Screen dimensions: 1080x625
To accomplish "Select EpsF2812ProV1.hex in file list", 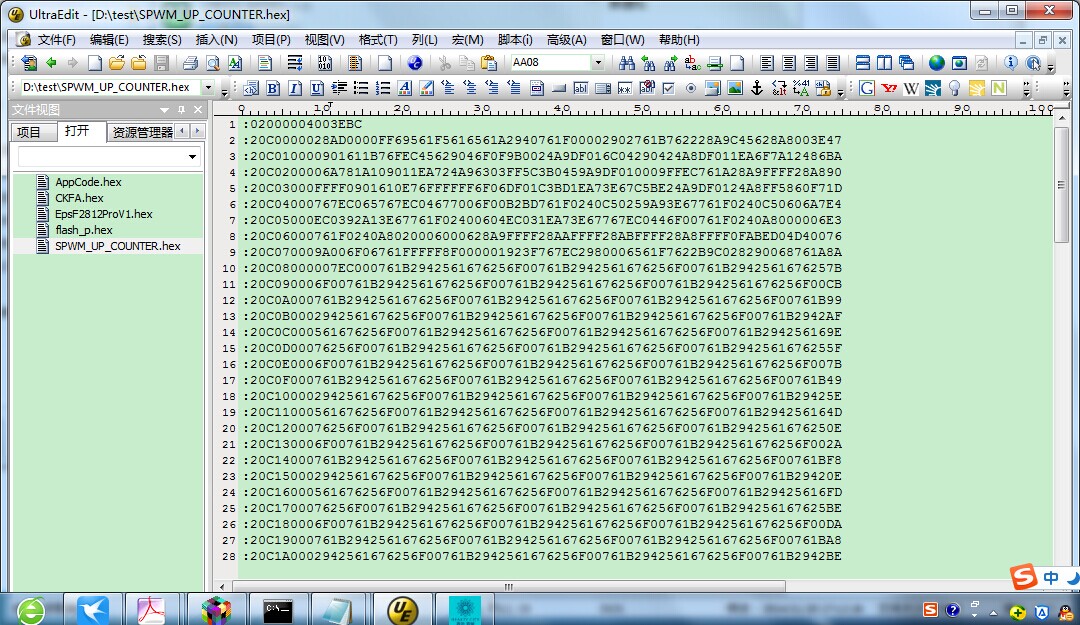I will pyautogui.click(x=104, y=214).
